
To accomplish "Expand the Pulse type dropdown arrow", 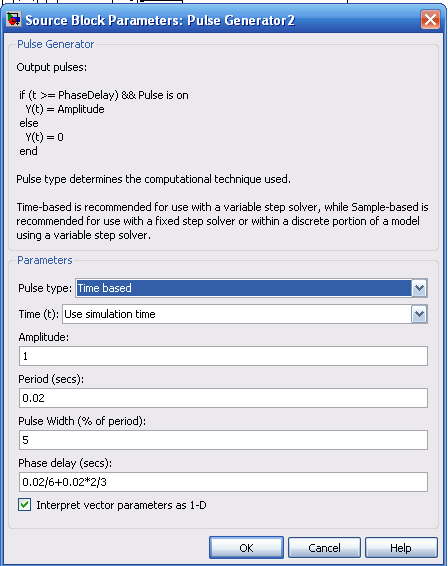I will pyautogui.click(x=419, y=288).
